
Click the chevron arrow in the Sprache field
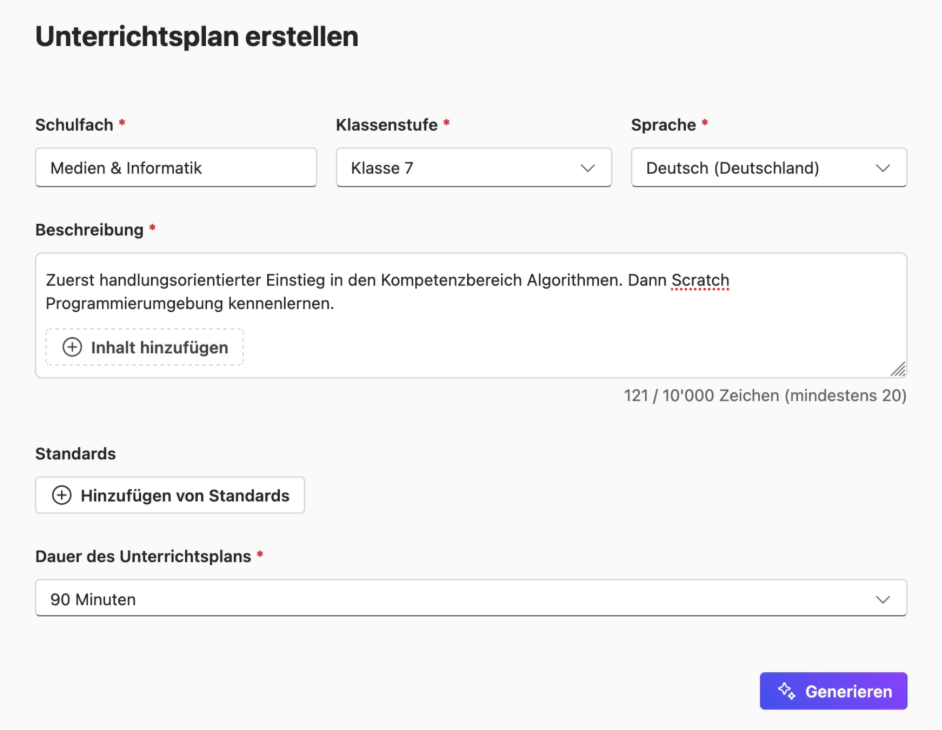tap(883, 168)
